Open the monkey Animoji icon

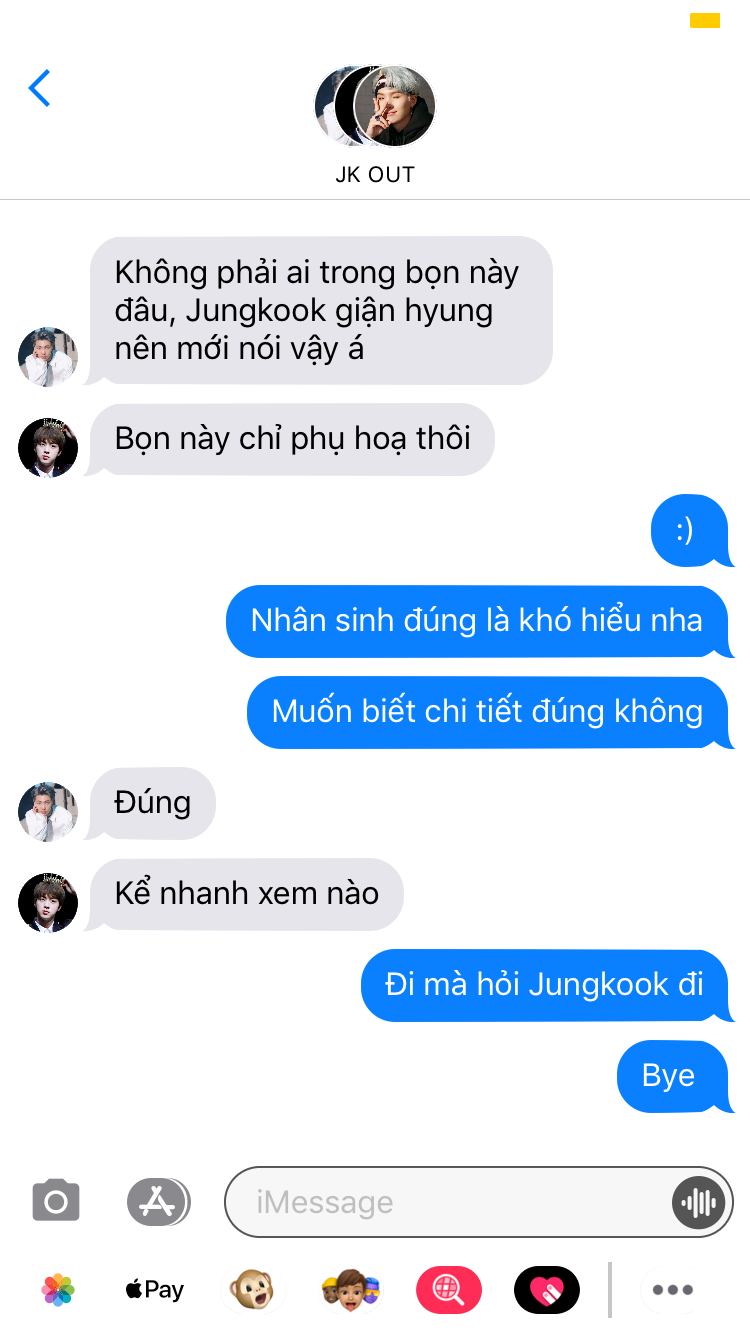coord(251,1290)
